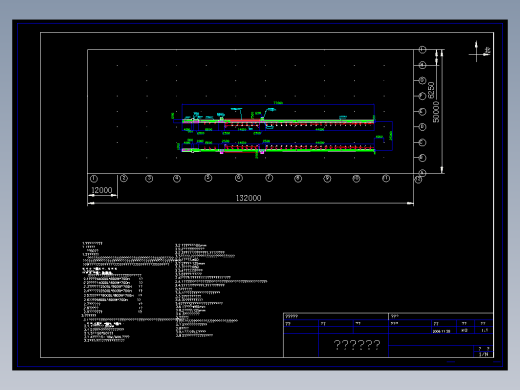Pick the vertical 6250 dimension text
Screen dimensions: 520x390
coord(431,90)
